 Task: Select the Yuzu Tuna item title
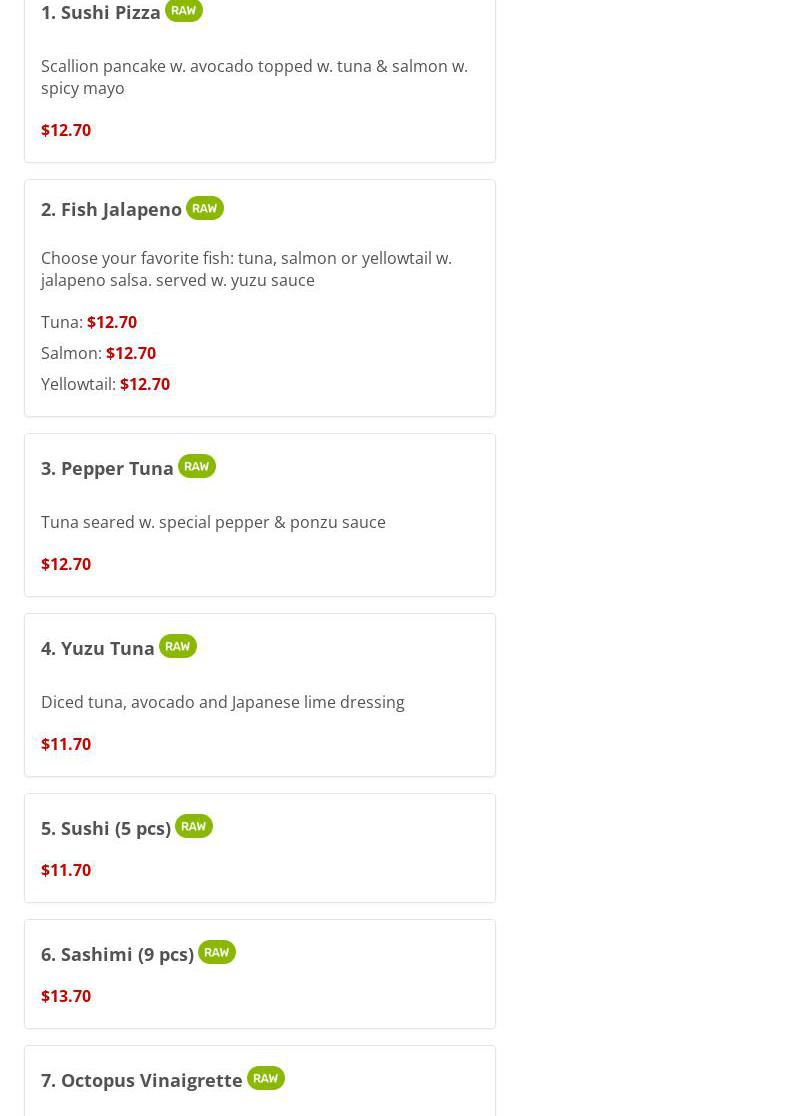tap(98, 648)
